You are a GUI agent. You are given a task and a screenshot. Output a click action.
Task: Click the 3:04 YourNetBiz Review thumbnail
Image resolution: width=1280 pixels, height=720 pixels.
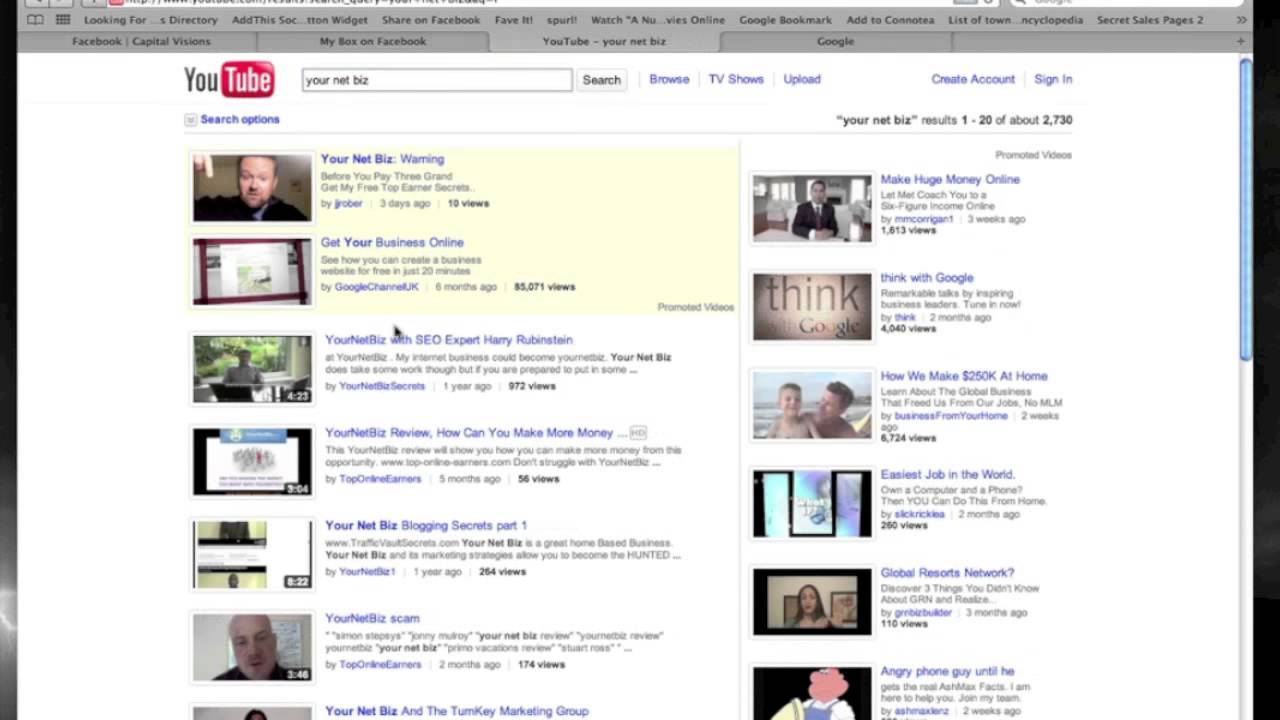(252, 462)
